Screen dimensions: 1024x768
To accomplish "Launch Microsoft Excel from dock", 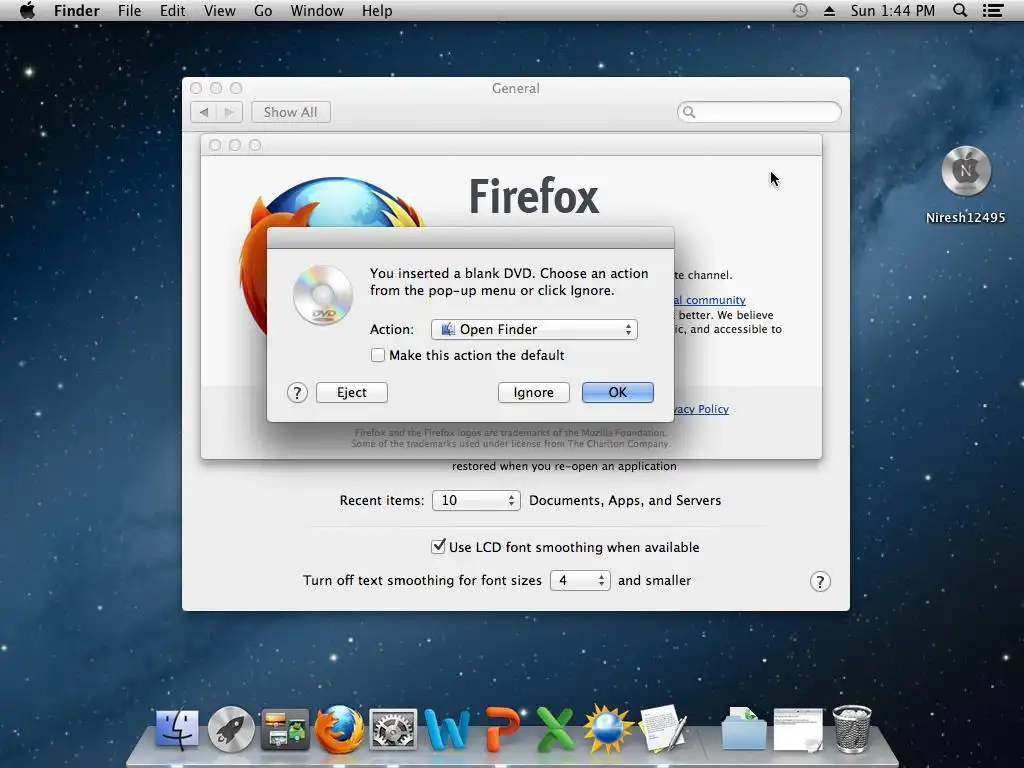I will click(554, 729).
